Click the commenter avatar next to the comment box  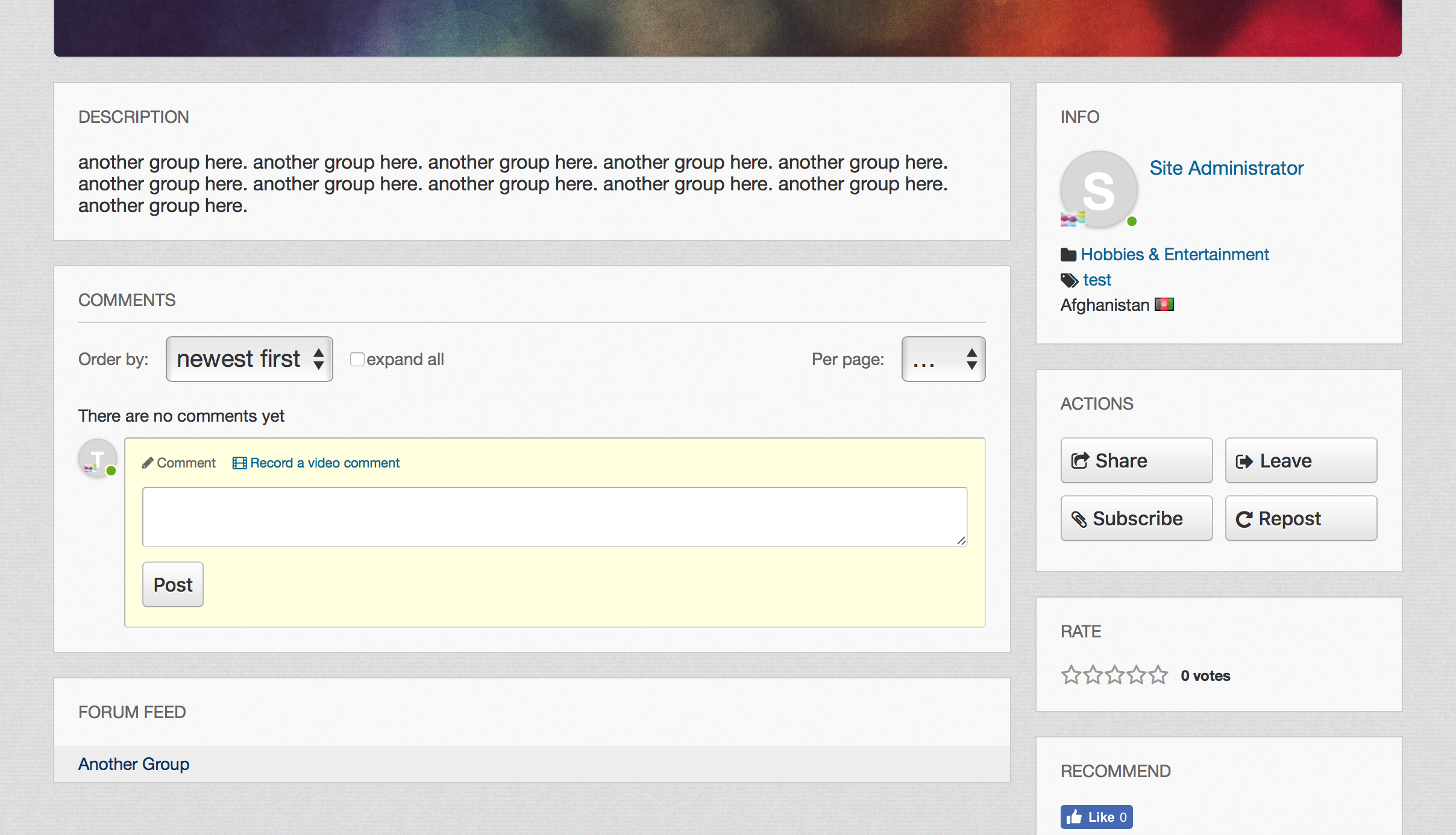click(97, 458)
